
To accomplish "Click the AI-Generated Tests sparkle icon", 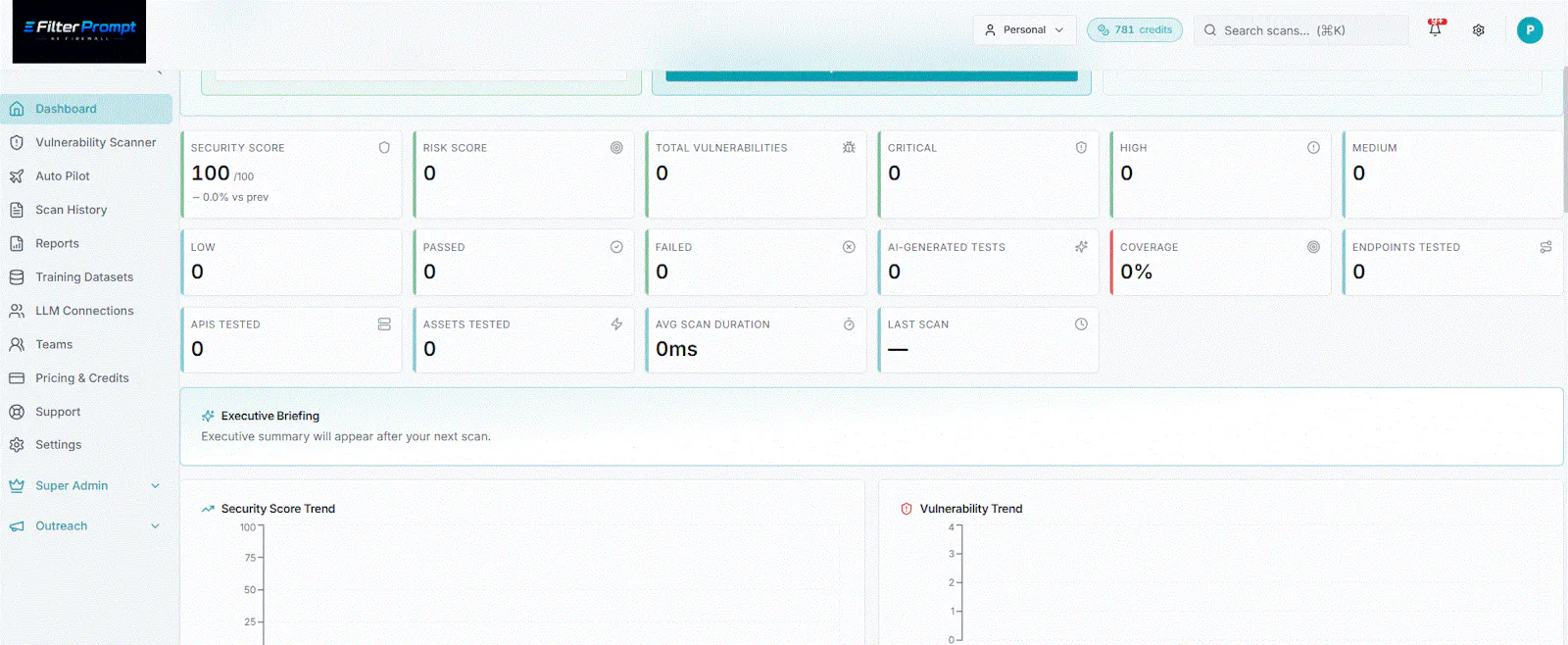I will tap(1081, 247).
